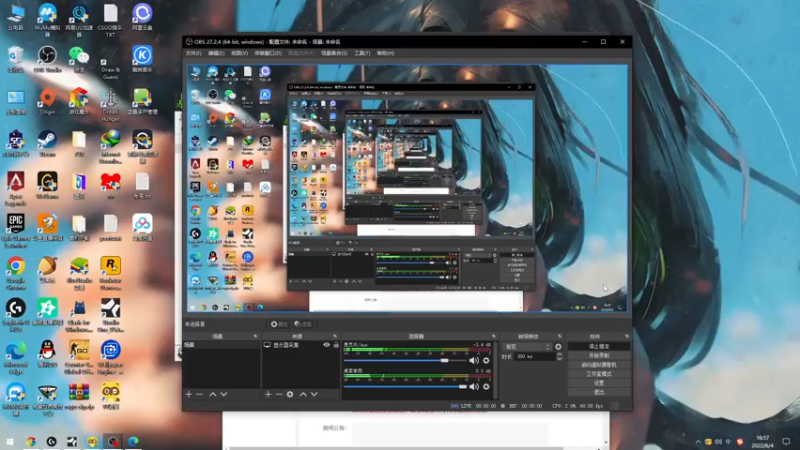800x450 pixels.
Task: Click the source Properties (属性) toolbar button
Action: [279, 324]
